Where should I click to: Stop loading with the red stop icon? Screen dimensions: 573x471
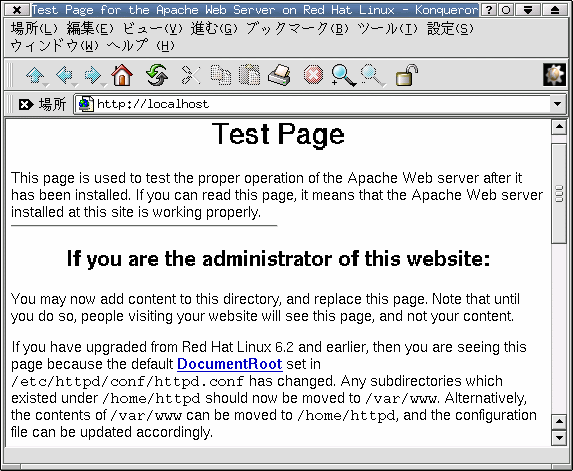pos(313,75)
